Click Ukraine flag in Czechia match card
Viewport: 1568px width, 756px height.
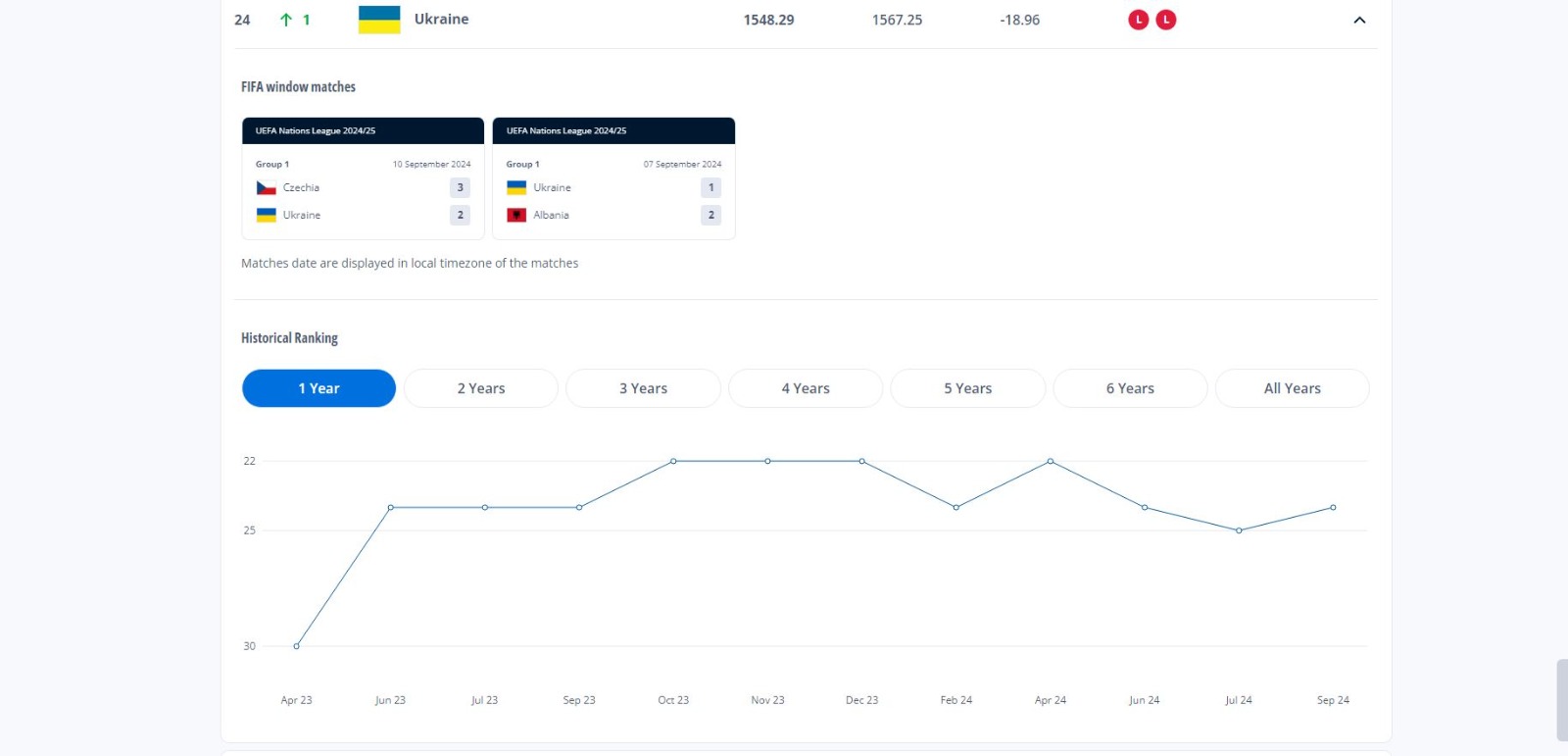point(266,215)
